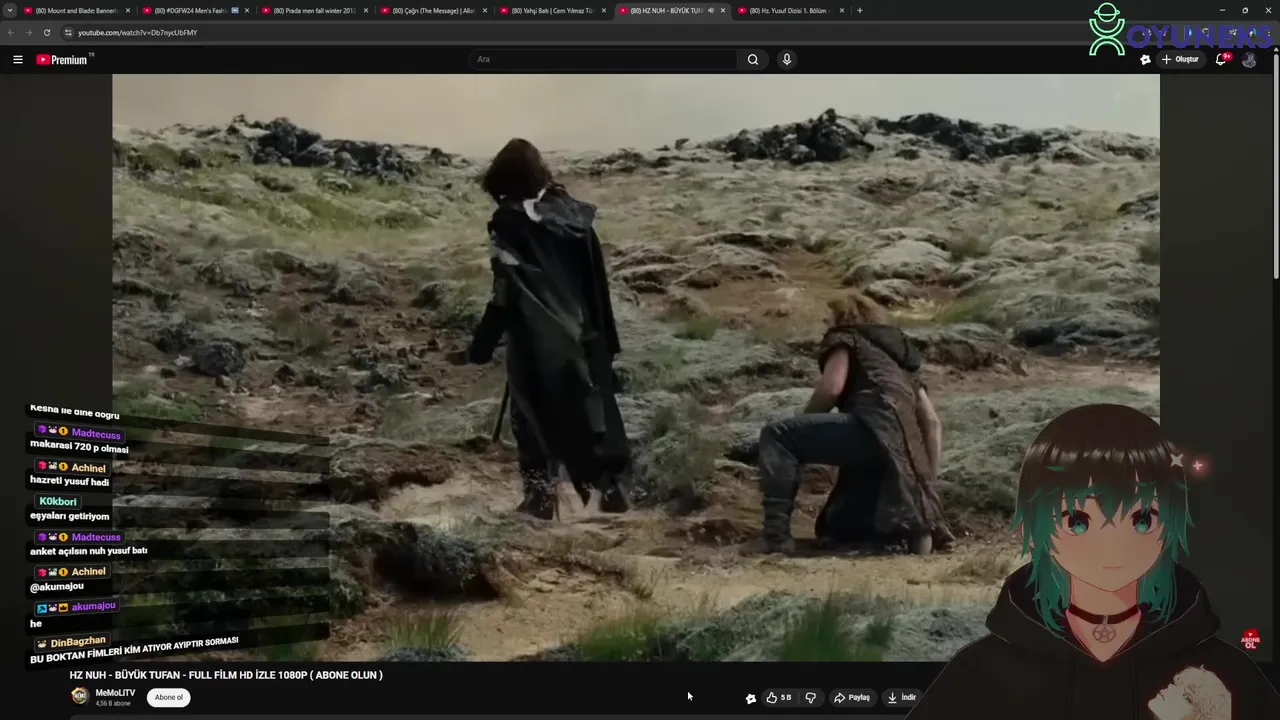
Task: Go to YouTube Premium home logo
Action: point(62,59)
